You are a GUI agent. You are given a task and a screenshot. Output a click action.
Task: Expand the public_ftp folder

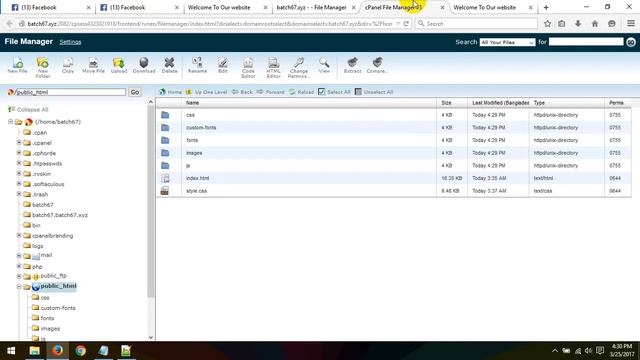point(19,276)
